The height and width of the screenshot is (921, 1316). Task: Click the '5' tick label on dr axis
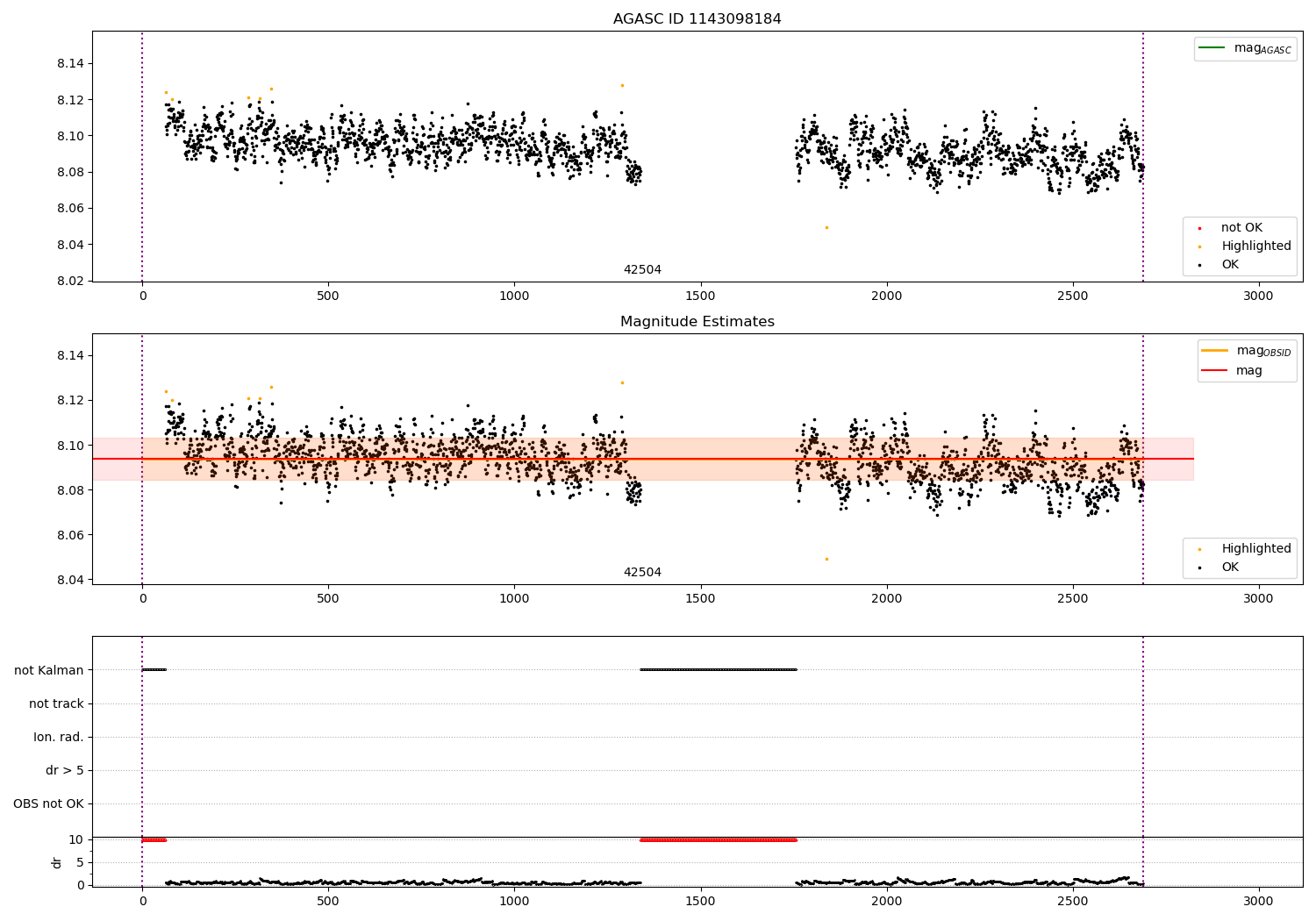pos(80,862)
